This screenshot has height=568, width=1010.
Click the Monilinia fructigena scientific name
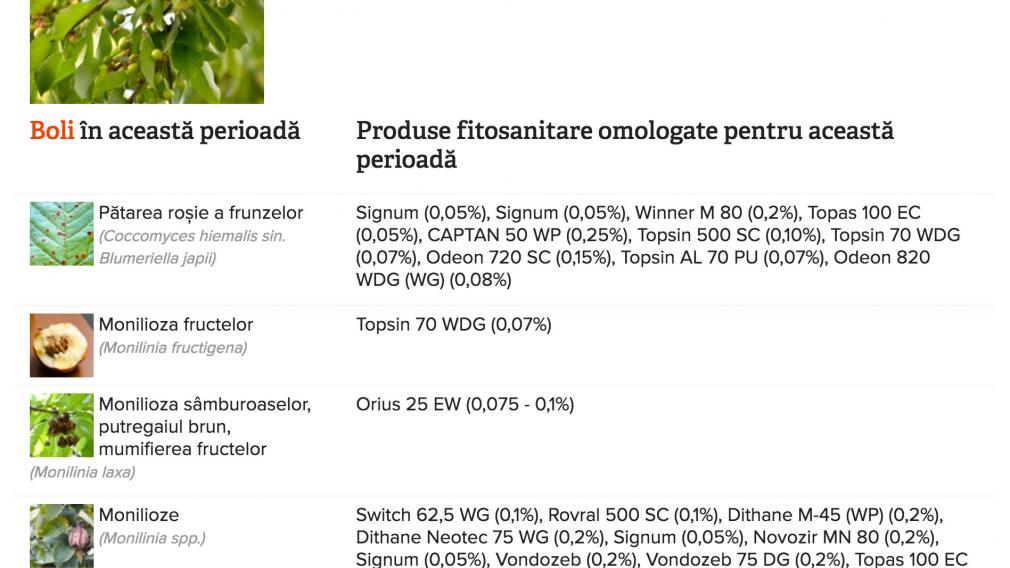point(173,348)
